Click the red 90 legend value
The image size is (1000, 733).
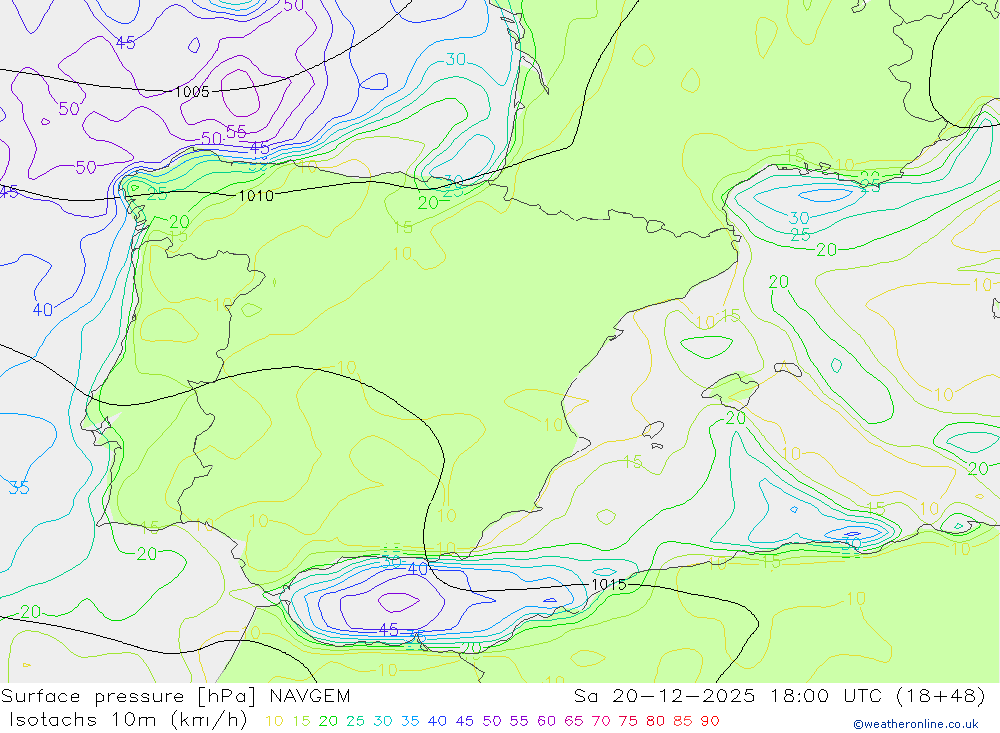point(710,722)
